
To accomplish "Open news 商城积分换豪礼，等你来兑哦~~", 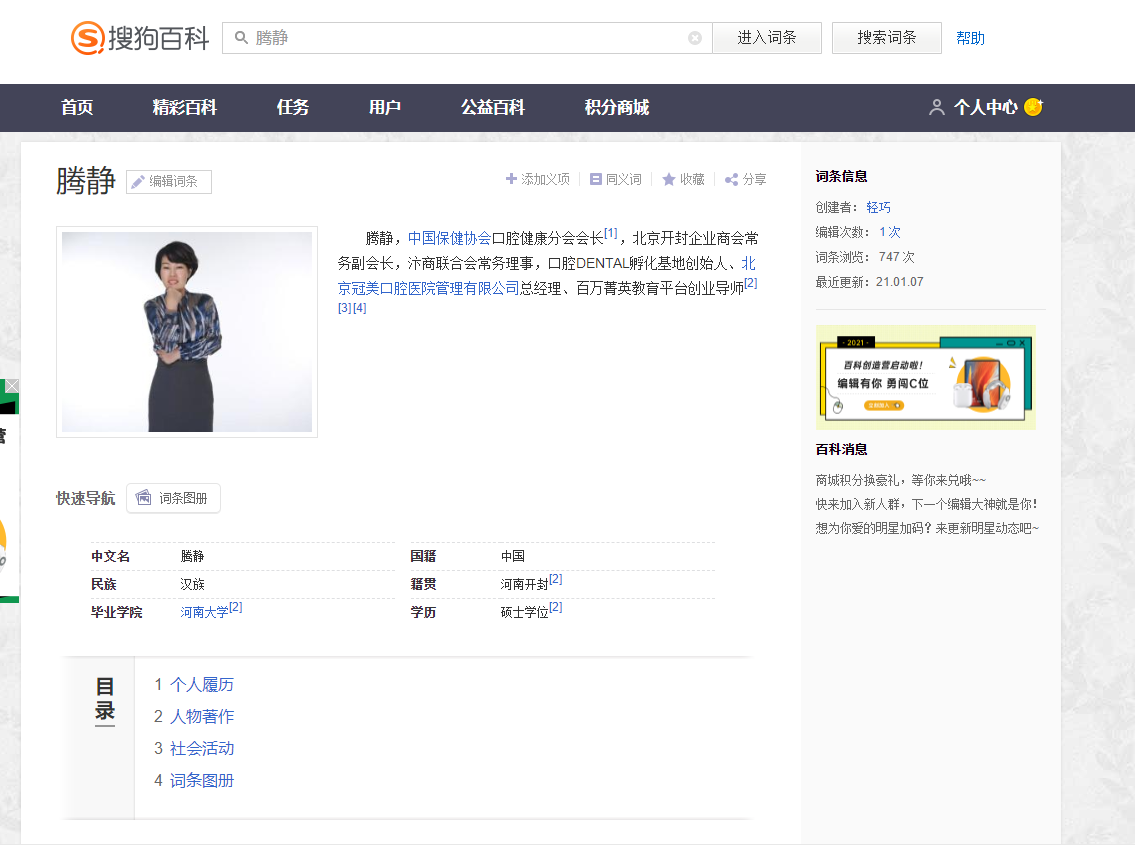I will tap(900, 480).
